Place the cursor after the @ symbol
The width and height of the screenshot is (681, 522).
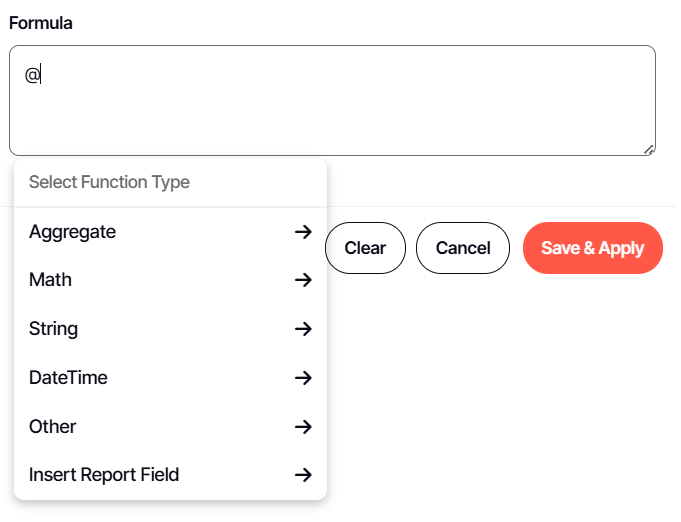coord(41,74)
